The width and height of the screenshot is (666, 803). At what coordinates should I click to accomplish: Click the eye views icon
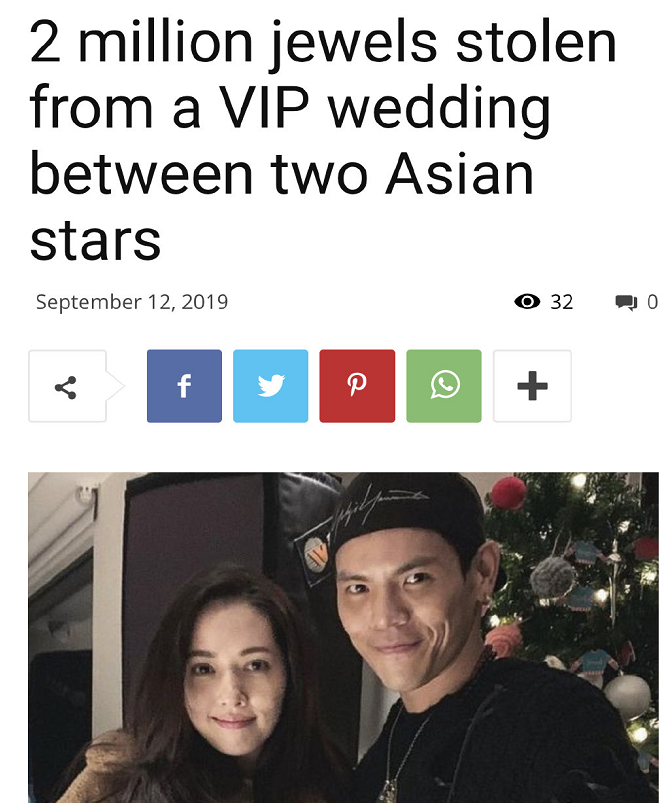[527, 302]
